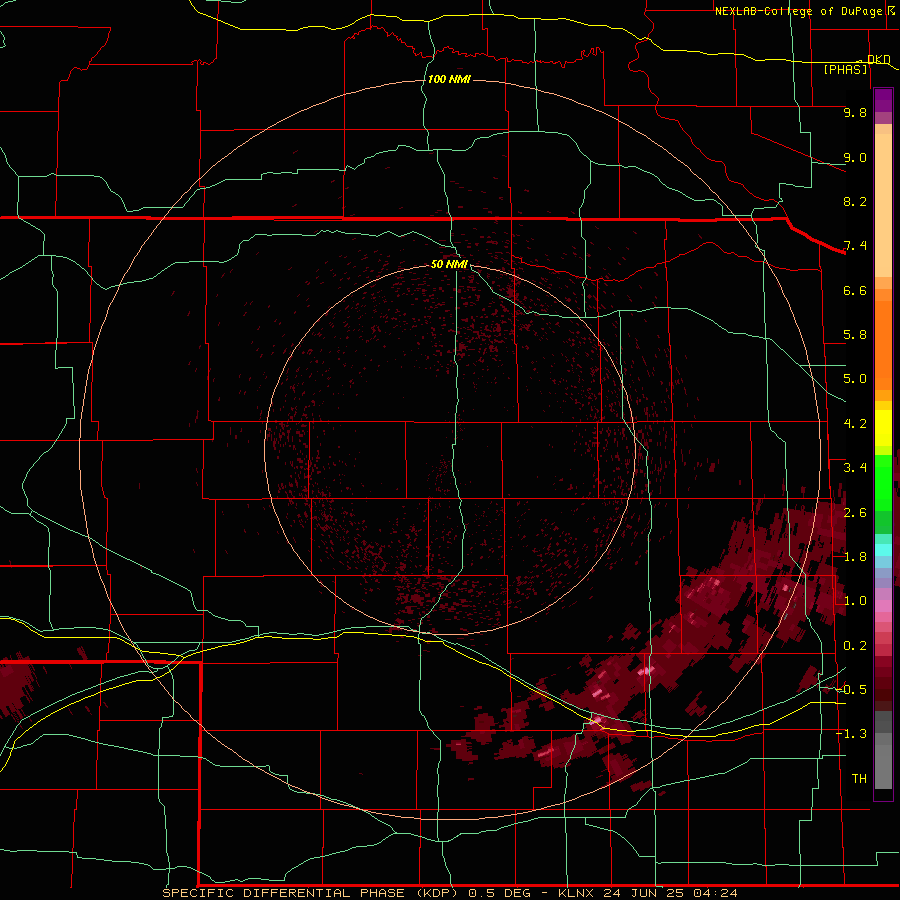Click the 50 NMI range ring label
900x900 pixels.
(449, 264)
